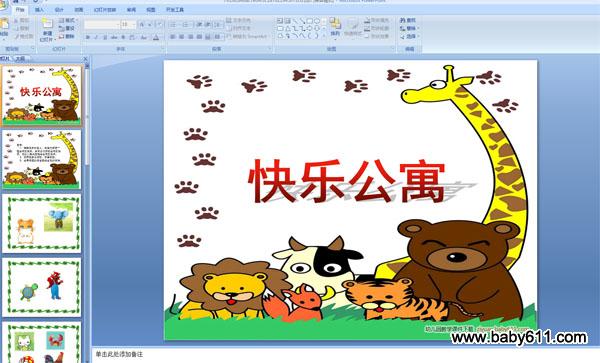Viewport: 600px width, 363px height.
Task: Click the bullet list icon
Action: (174, 25)
